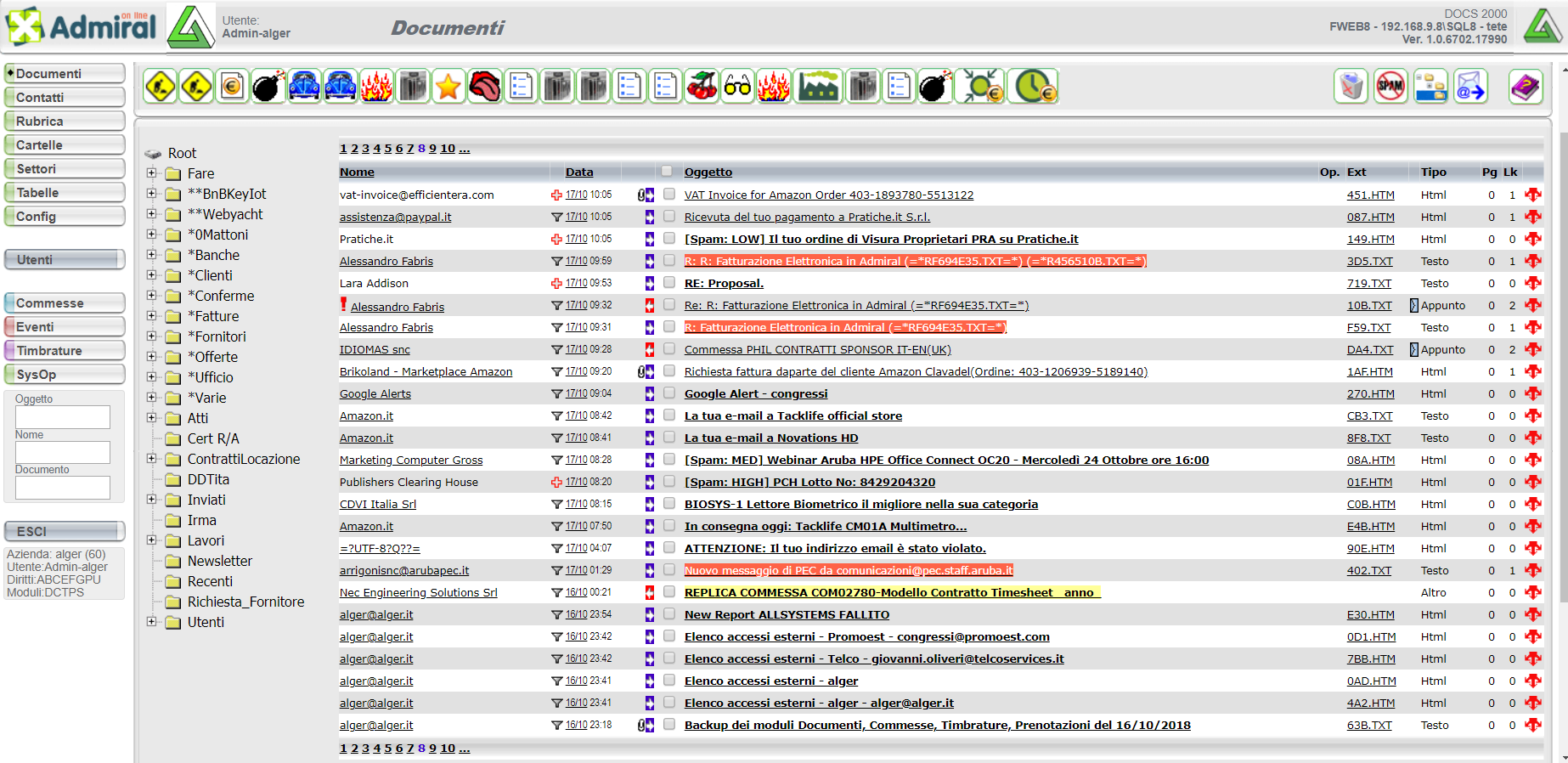Viewport: 1568px width, 763px height.
Task: Click the trash bin delete icon
Action: pos(1351,86)
